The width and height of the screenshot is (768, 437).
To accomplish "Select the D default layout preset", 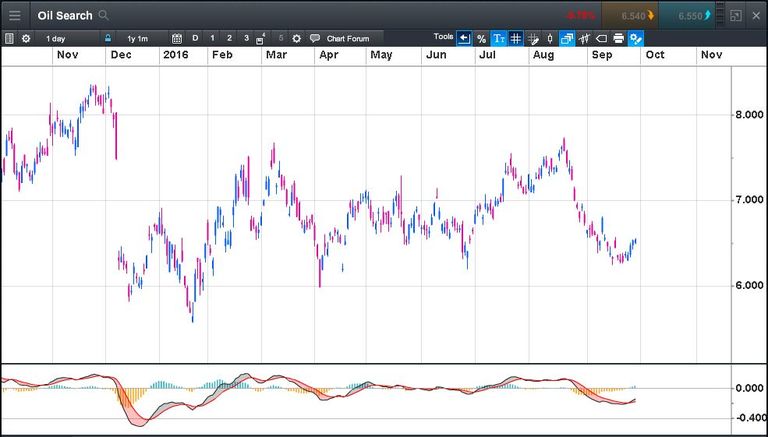I will tap(195, 38).
